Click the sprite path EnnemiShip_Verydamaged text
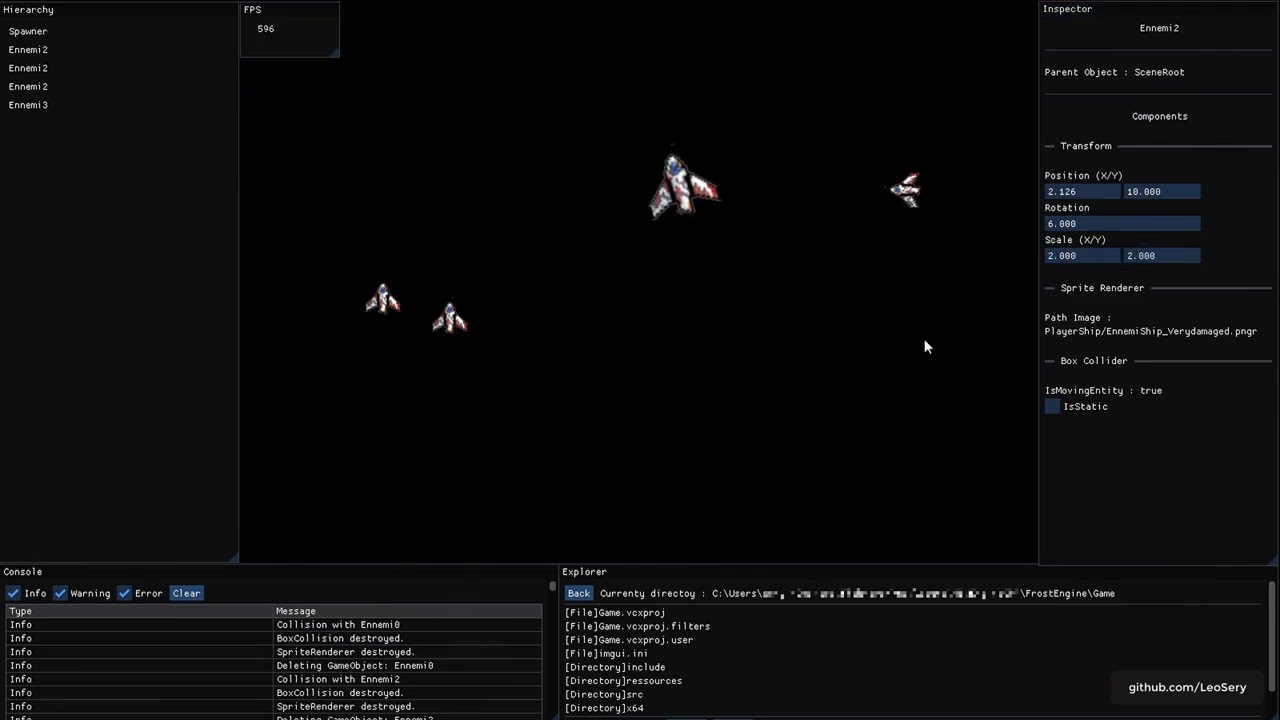This screenshot has height=720, width=1280. pyautogui.click(x=1151, y=331)
